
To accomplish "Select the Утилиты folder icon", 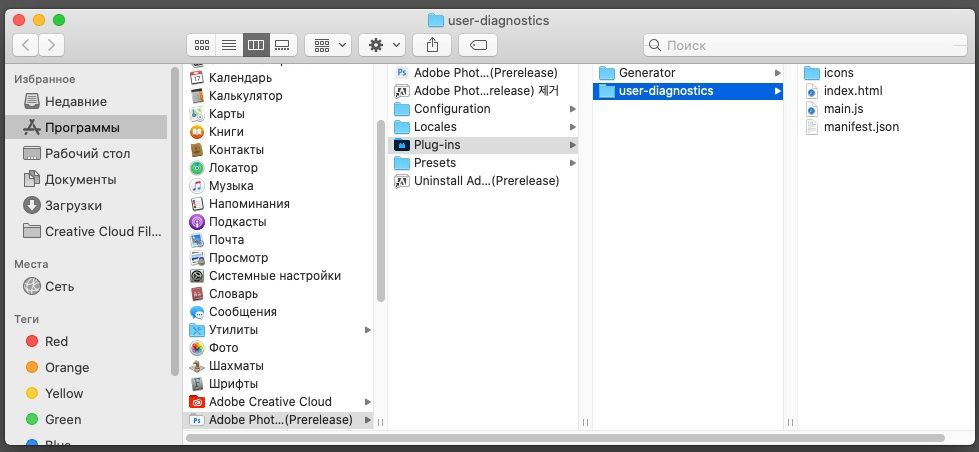I will 197,330.
